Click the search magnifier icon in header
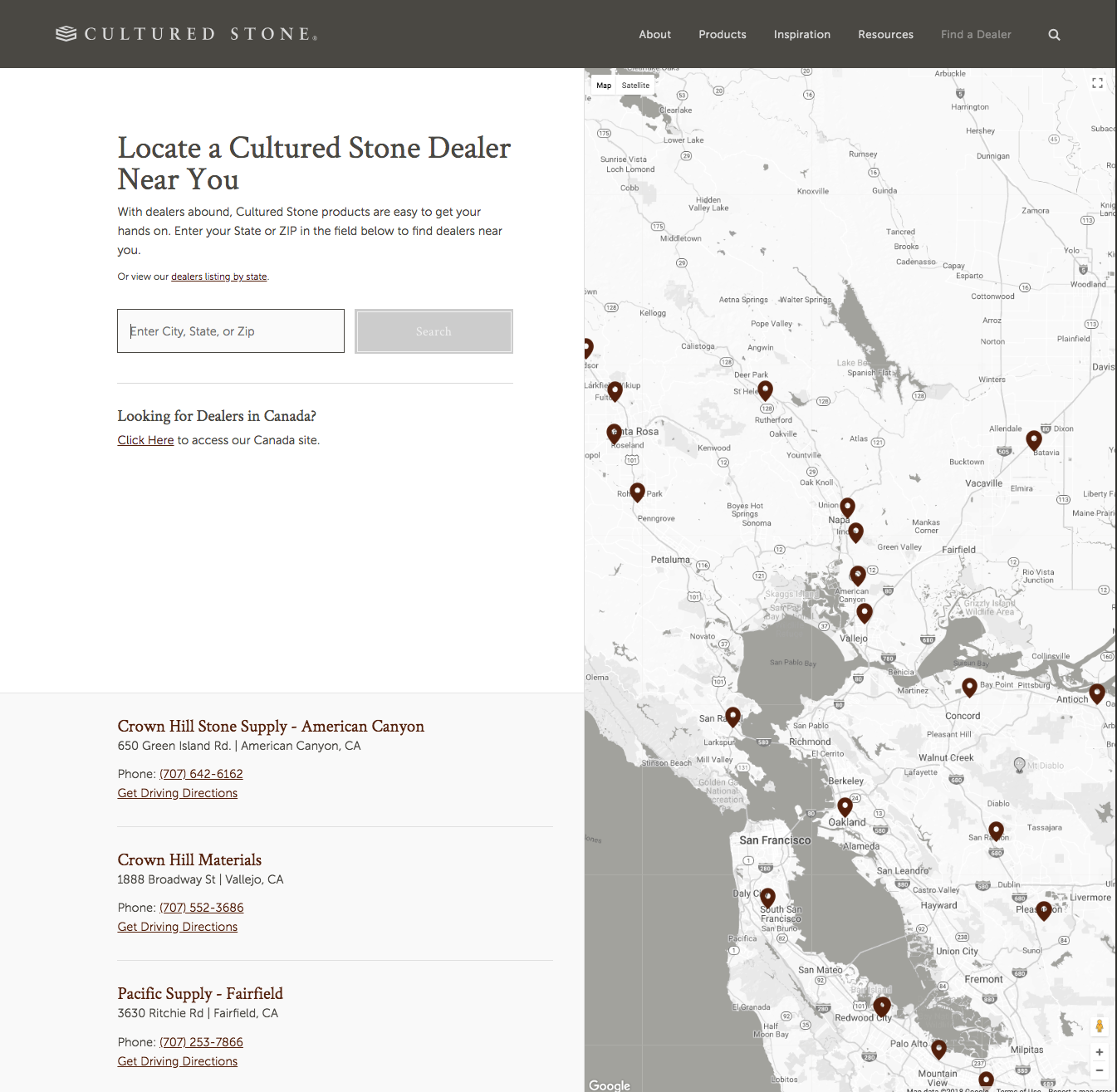Screen dimensions: 1117x1092 click(x=1054, y=35)
